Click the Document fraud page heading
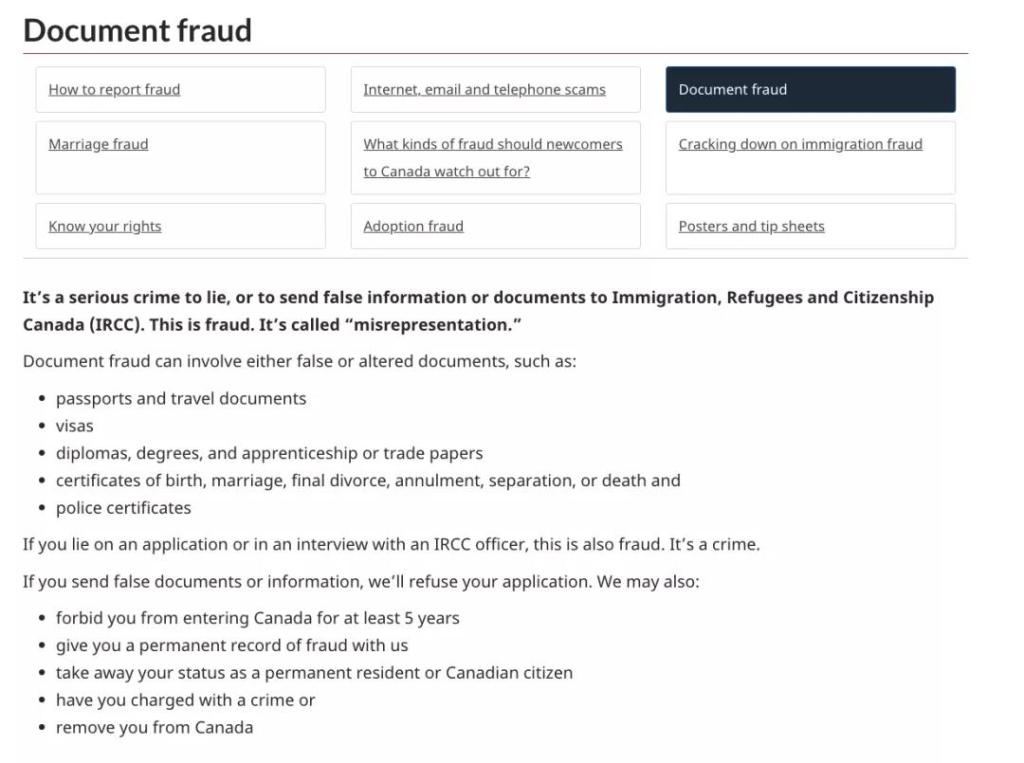This screenshot has height=763, width=1024. (x=137, y=30)
